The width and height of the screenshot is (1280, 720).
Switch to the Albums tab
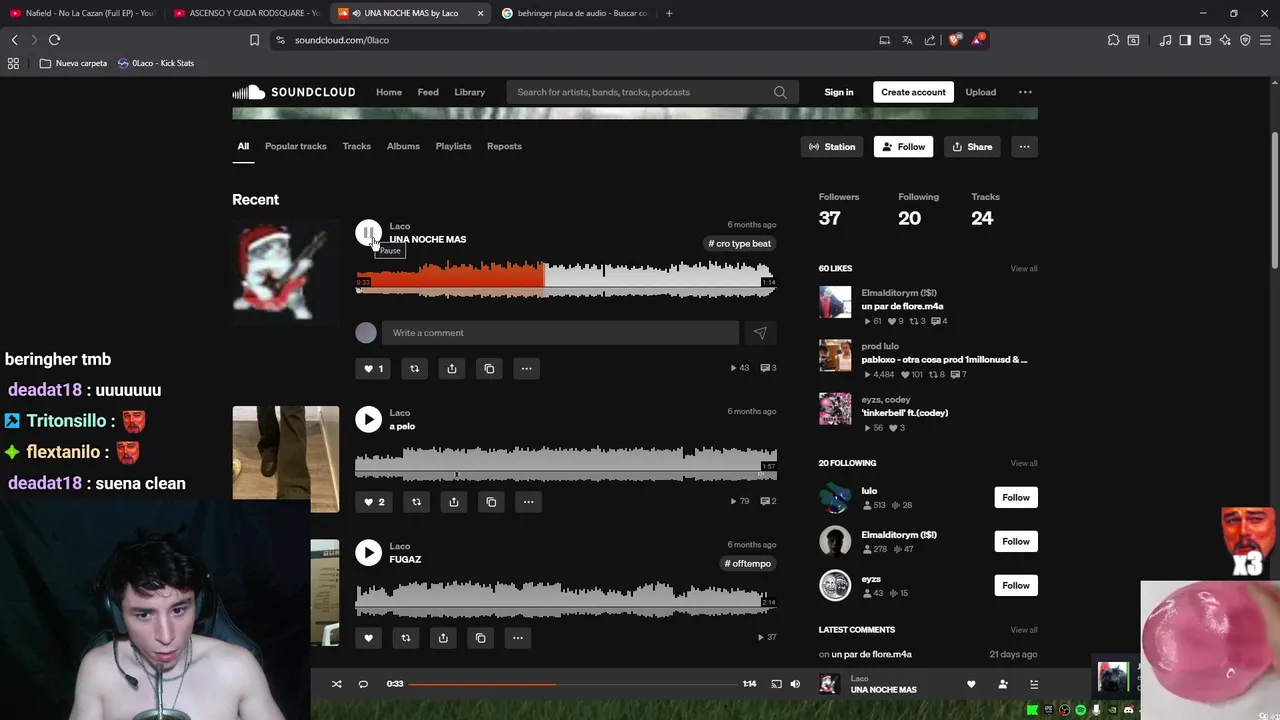tap(403, 146)
